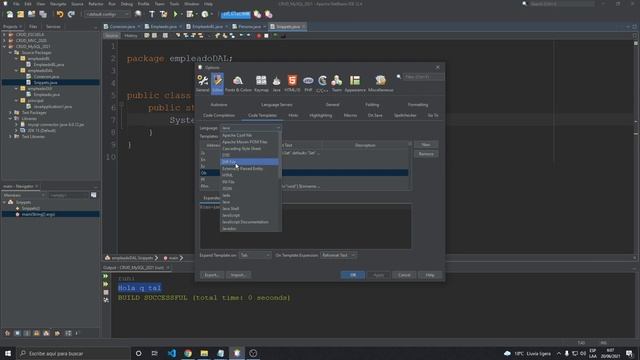The image size is (640, 360).
Task: Open the default config dropdown in toolbar
Action: pos(107,14)
